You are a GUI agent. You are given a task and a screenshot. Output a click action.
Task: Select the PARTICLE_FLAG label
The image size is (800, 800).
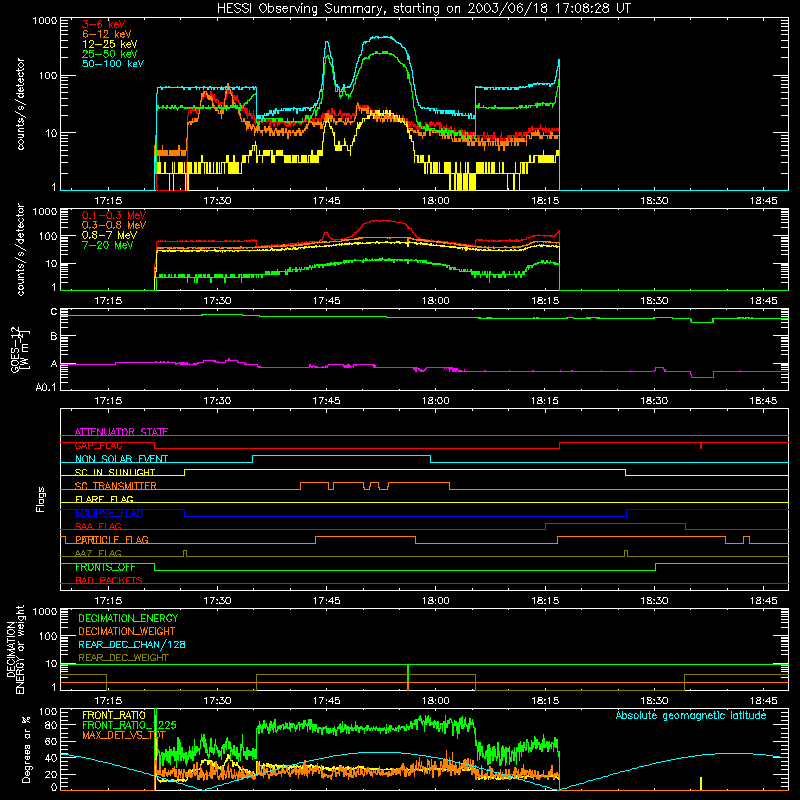(x=112, y=539)
